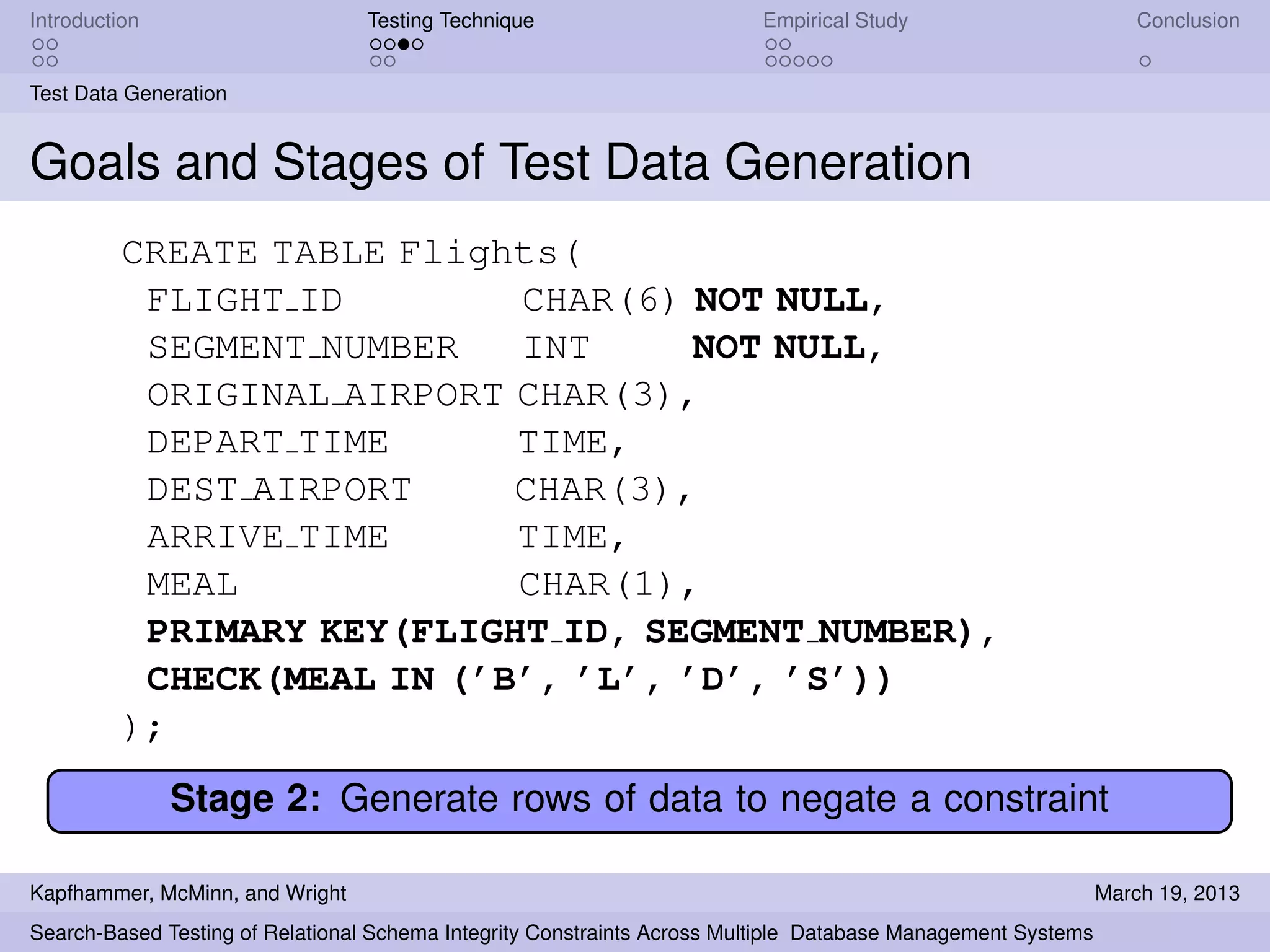Image resolution: width=1270 pixels, height=952 pixels.
Task: Select first dot in Empirical Study's bottom row
Action: [771, 61]
